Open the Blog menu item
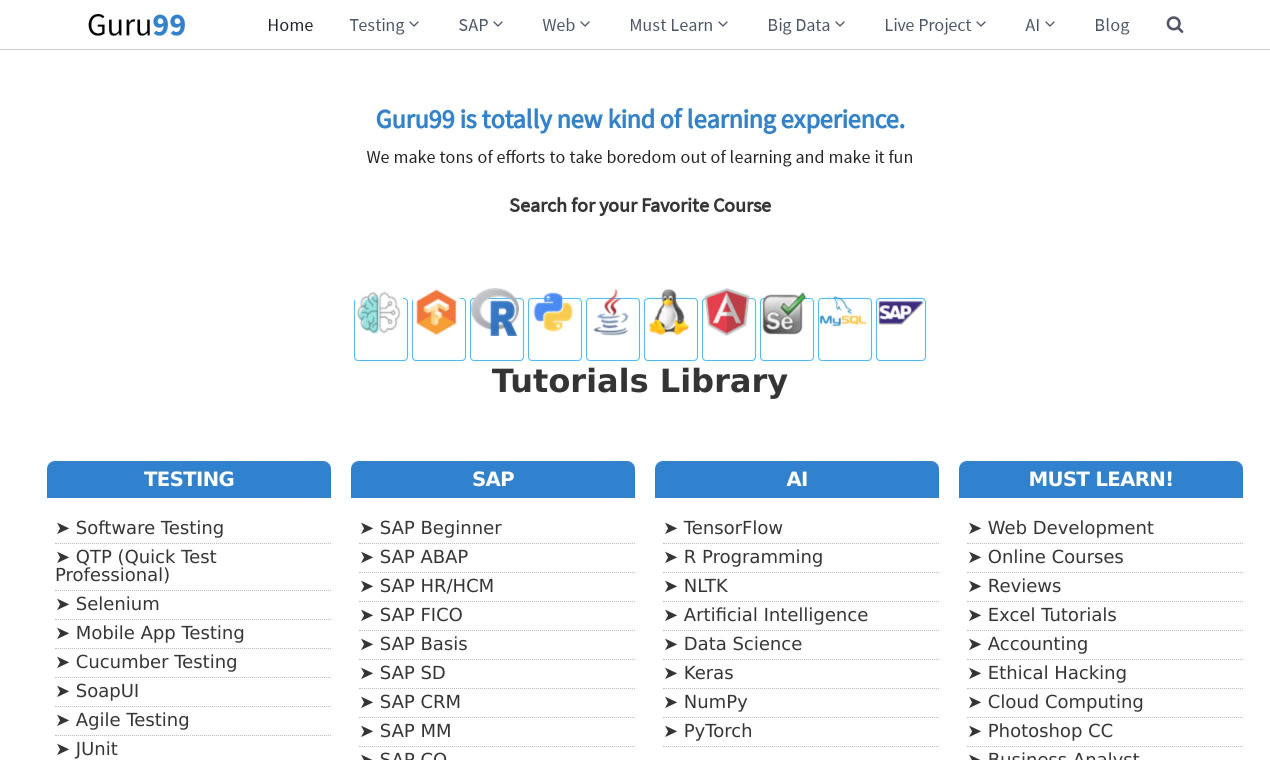This screenshot has width=1270, height=760. tap(1112, 25)
